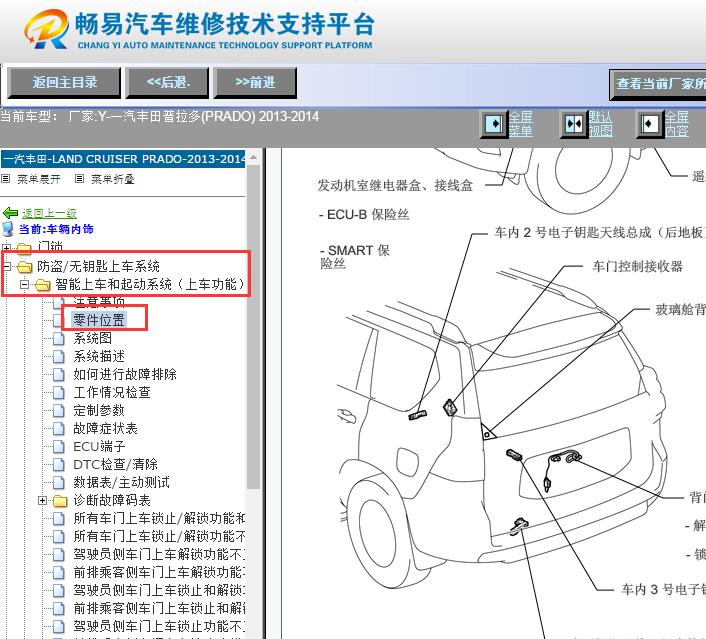Open the ECU端子 page
Image resolution: width=706 pixels, height=639 pixels.
tap(100, 446)
